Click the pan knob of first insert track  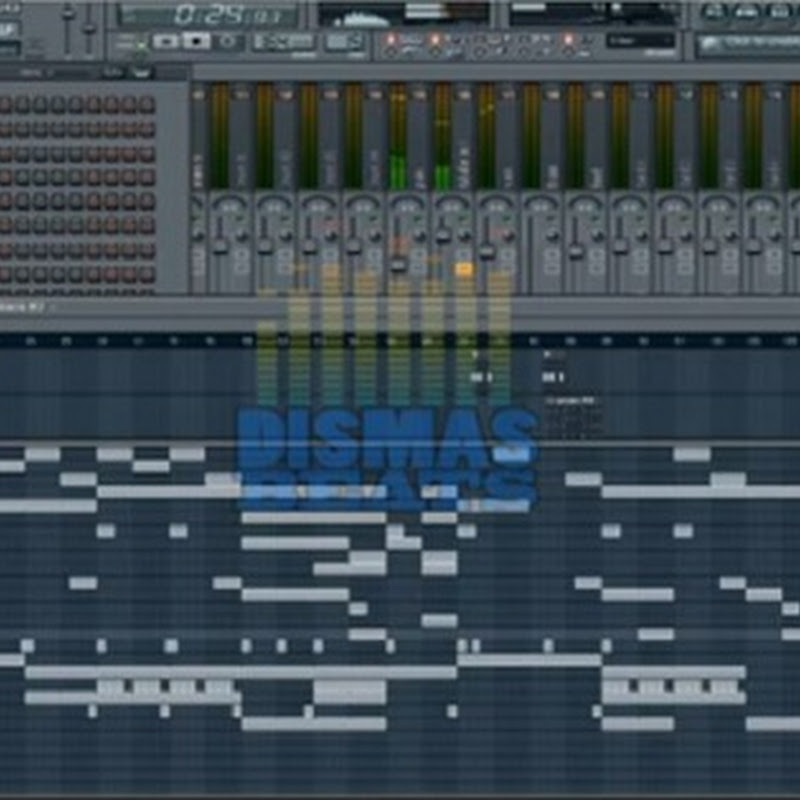228,206
